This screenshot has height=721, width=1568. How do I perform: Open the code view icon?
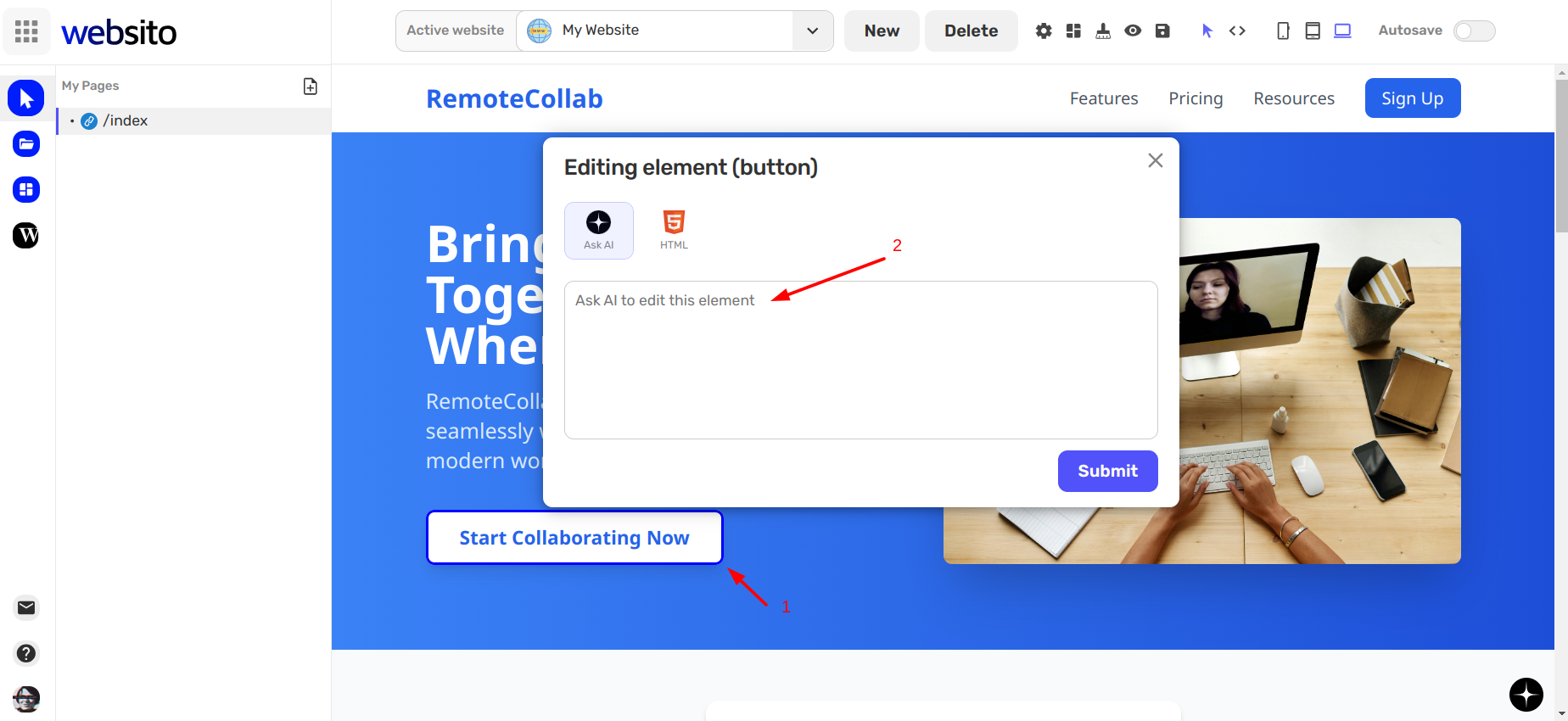(1237, 31)
